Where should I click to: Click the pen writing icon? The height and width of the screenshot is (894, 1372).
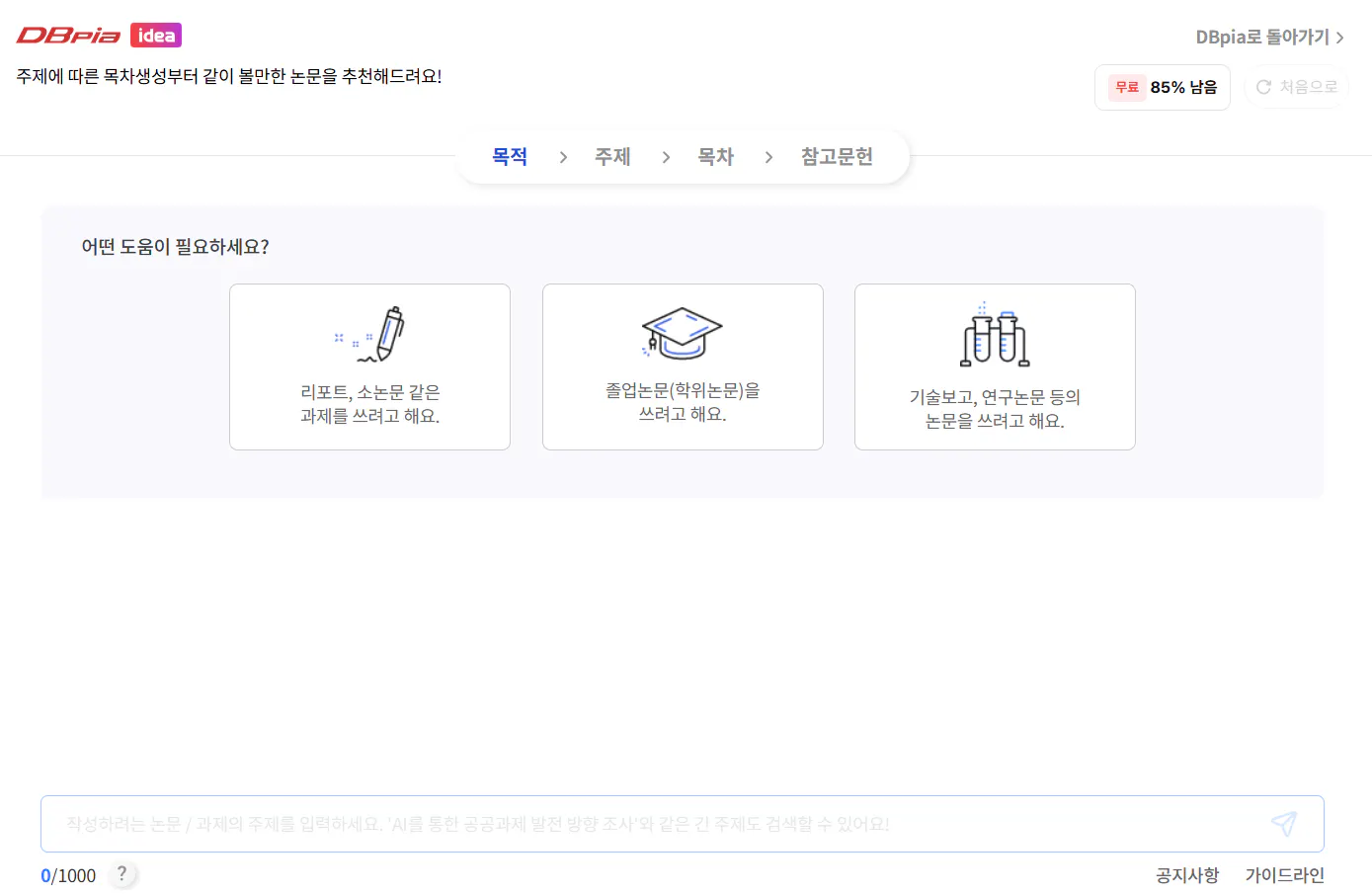pyautogui.click(x=370, y=334)
